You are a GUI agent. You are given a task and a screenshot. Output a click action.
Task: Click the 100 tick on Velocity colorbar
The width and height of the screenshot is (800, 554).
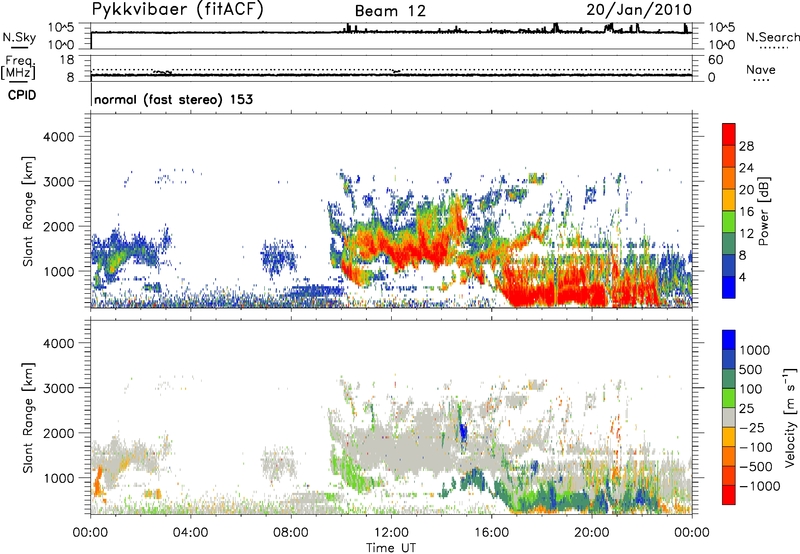pos(751,389)
